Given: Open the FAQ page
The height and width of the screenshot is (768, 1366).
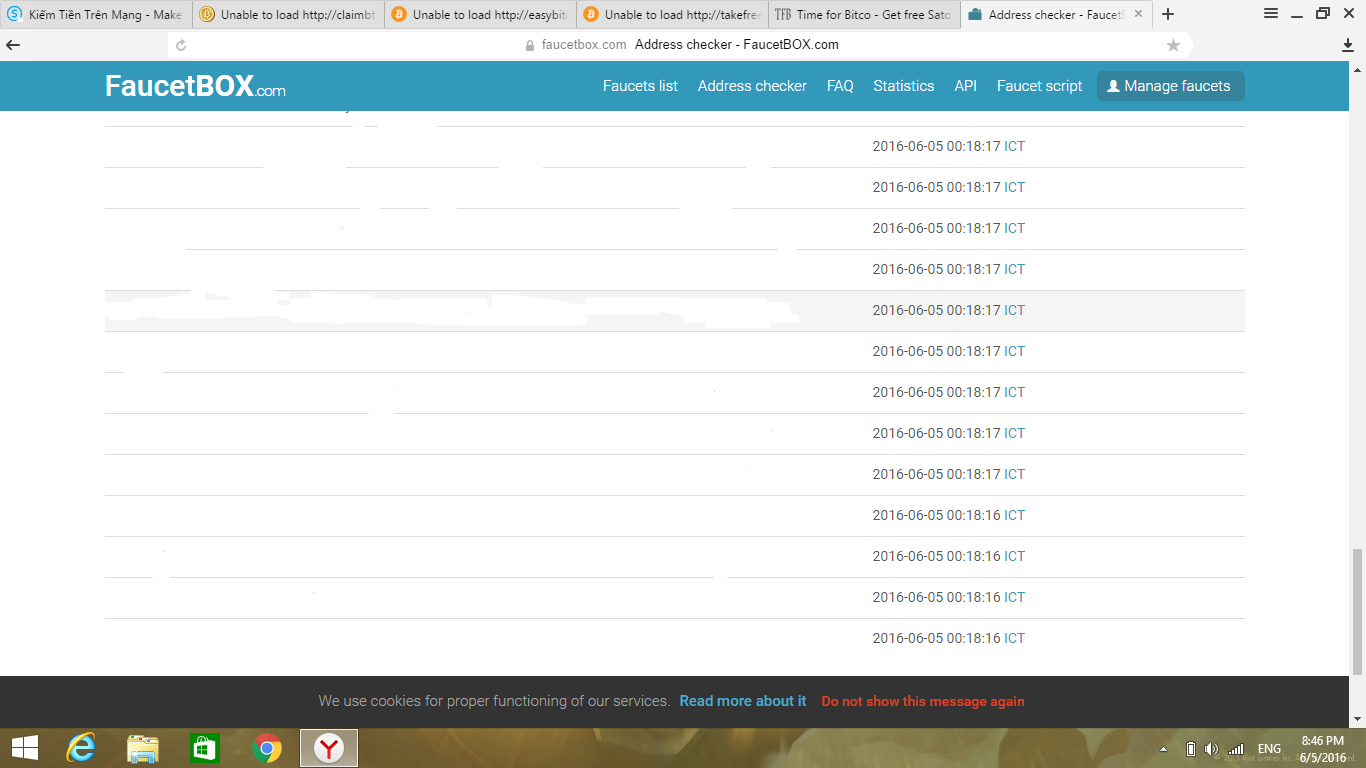Looking at the screenshot, I should pos(840,86).
